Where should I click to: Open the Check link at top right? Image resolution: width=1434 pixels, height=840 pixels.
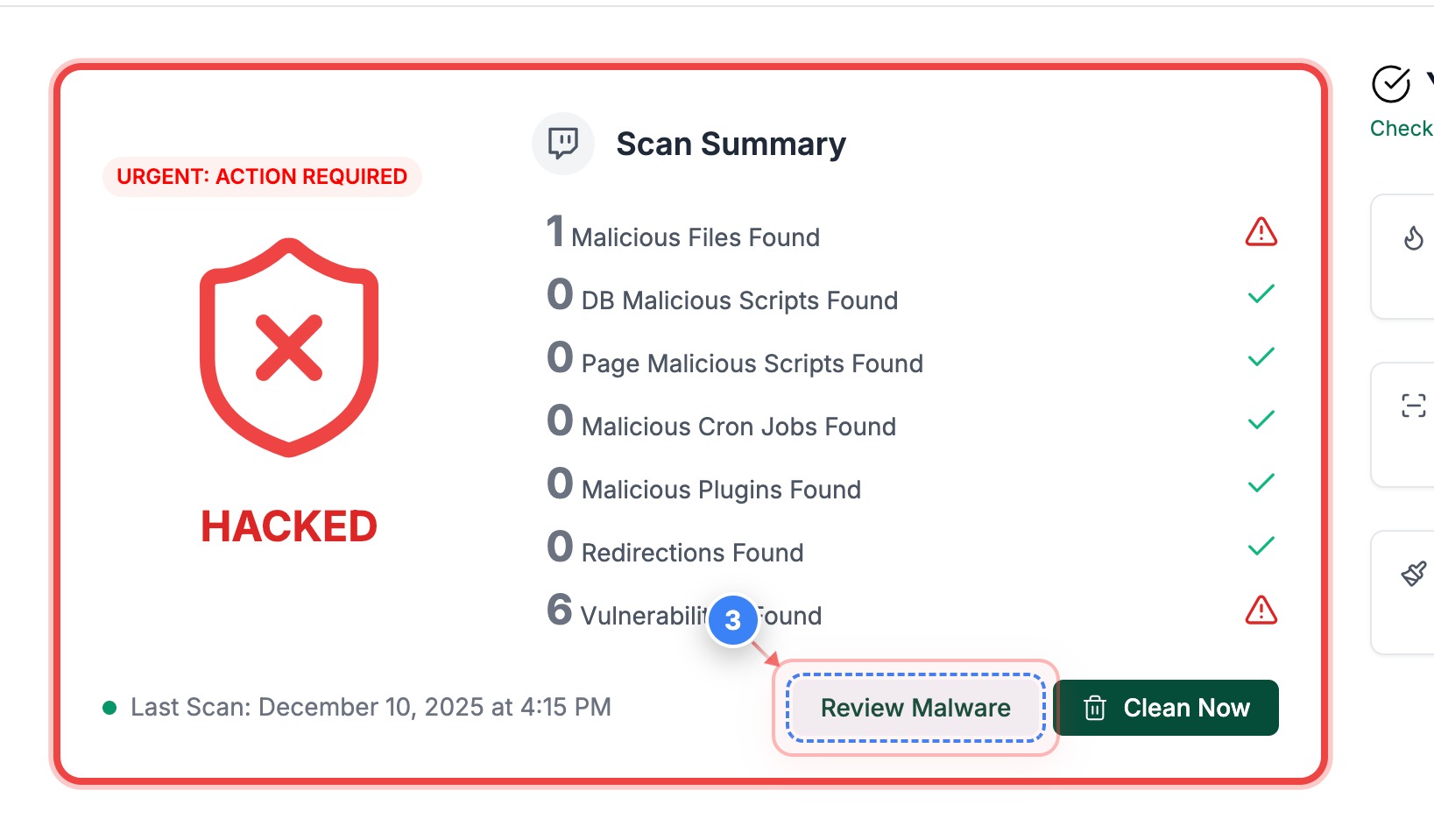(1401, 128)
